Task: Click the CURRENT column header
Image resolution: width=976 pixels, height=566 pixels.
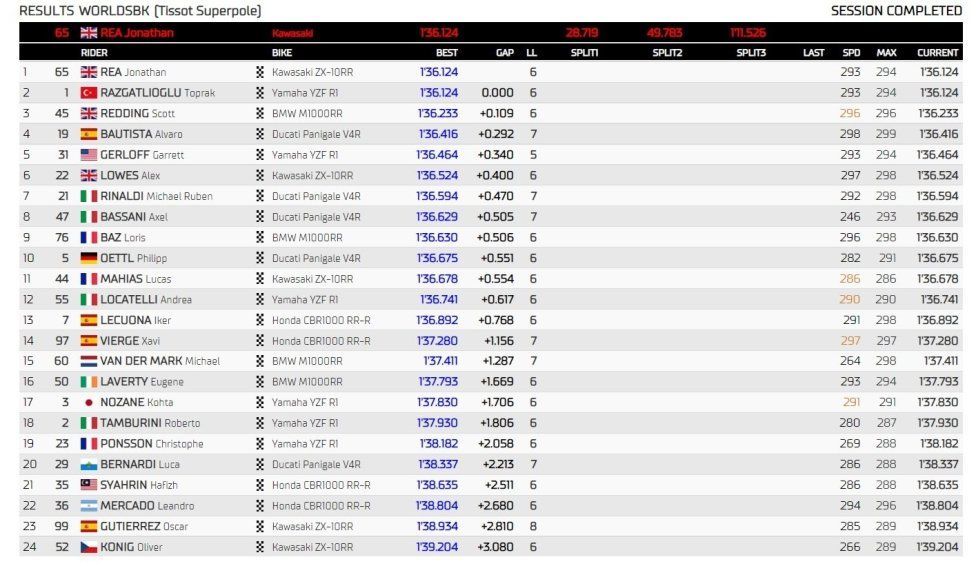Action: tap(937, 53)
